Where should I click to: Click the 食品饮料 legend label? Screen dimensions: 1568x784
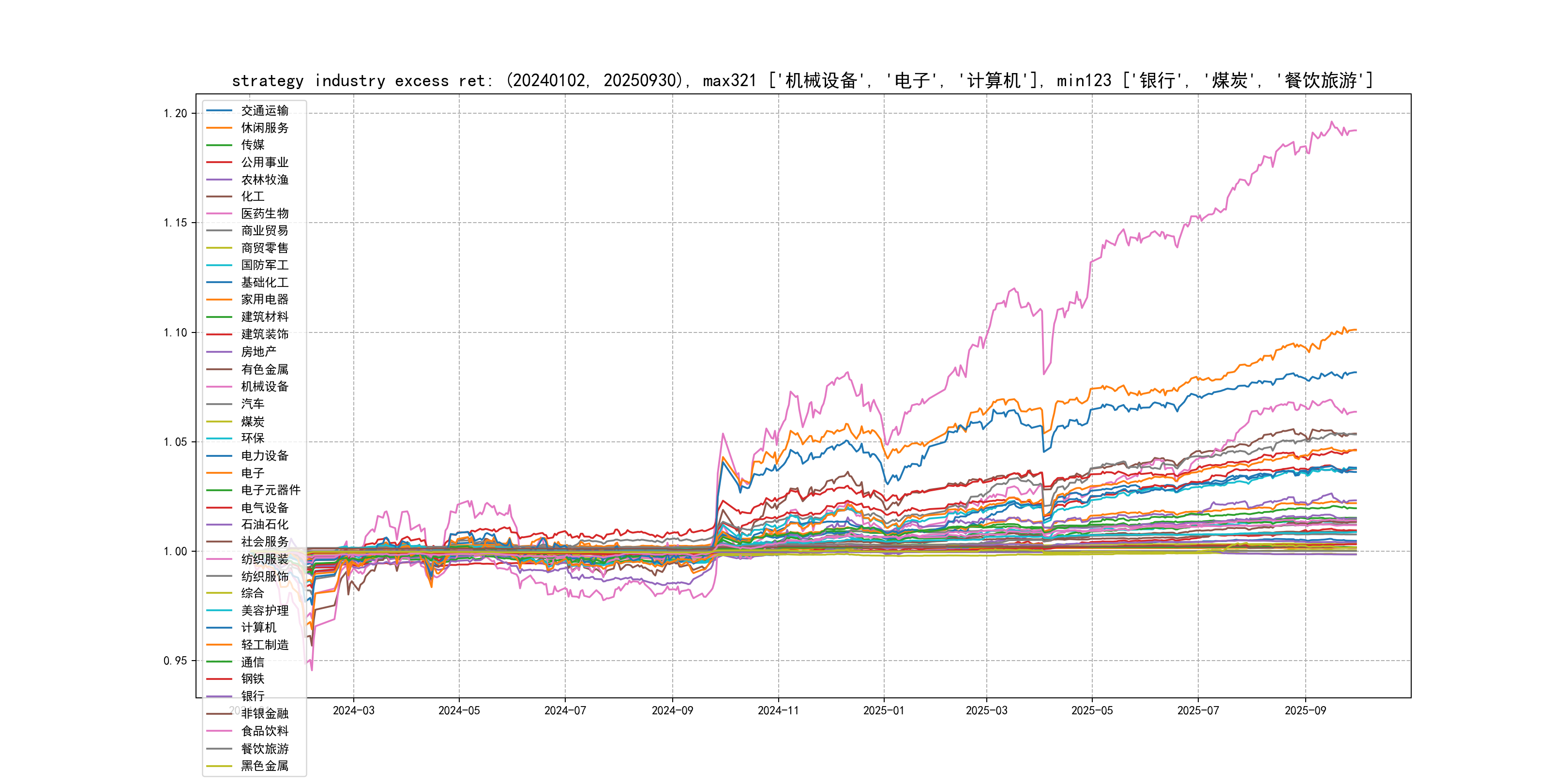264,731
